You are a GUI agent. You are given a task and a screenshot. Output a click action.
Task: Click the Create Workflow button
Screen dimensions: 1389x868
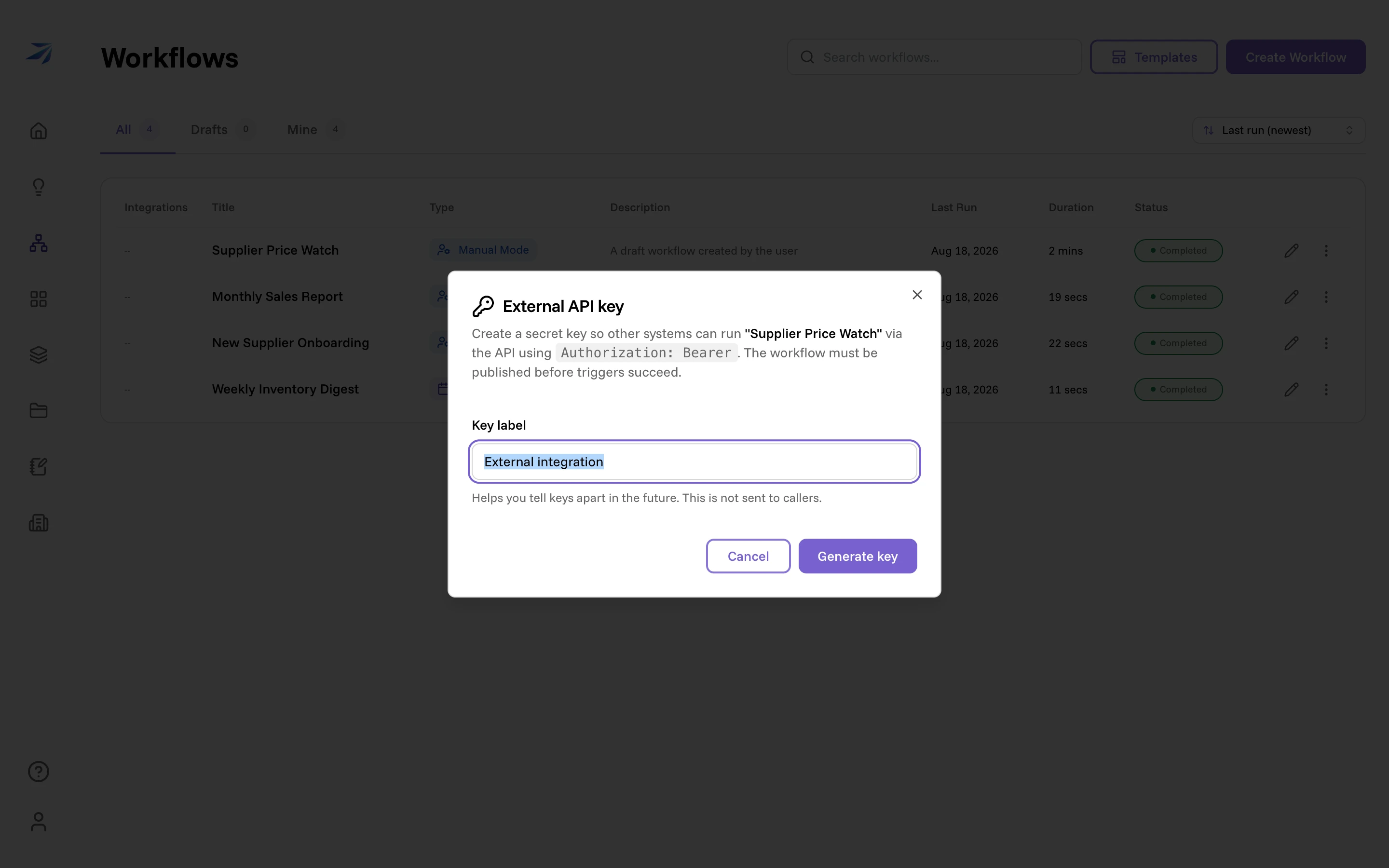(x=1295, y=57)
